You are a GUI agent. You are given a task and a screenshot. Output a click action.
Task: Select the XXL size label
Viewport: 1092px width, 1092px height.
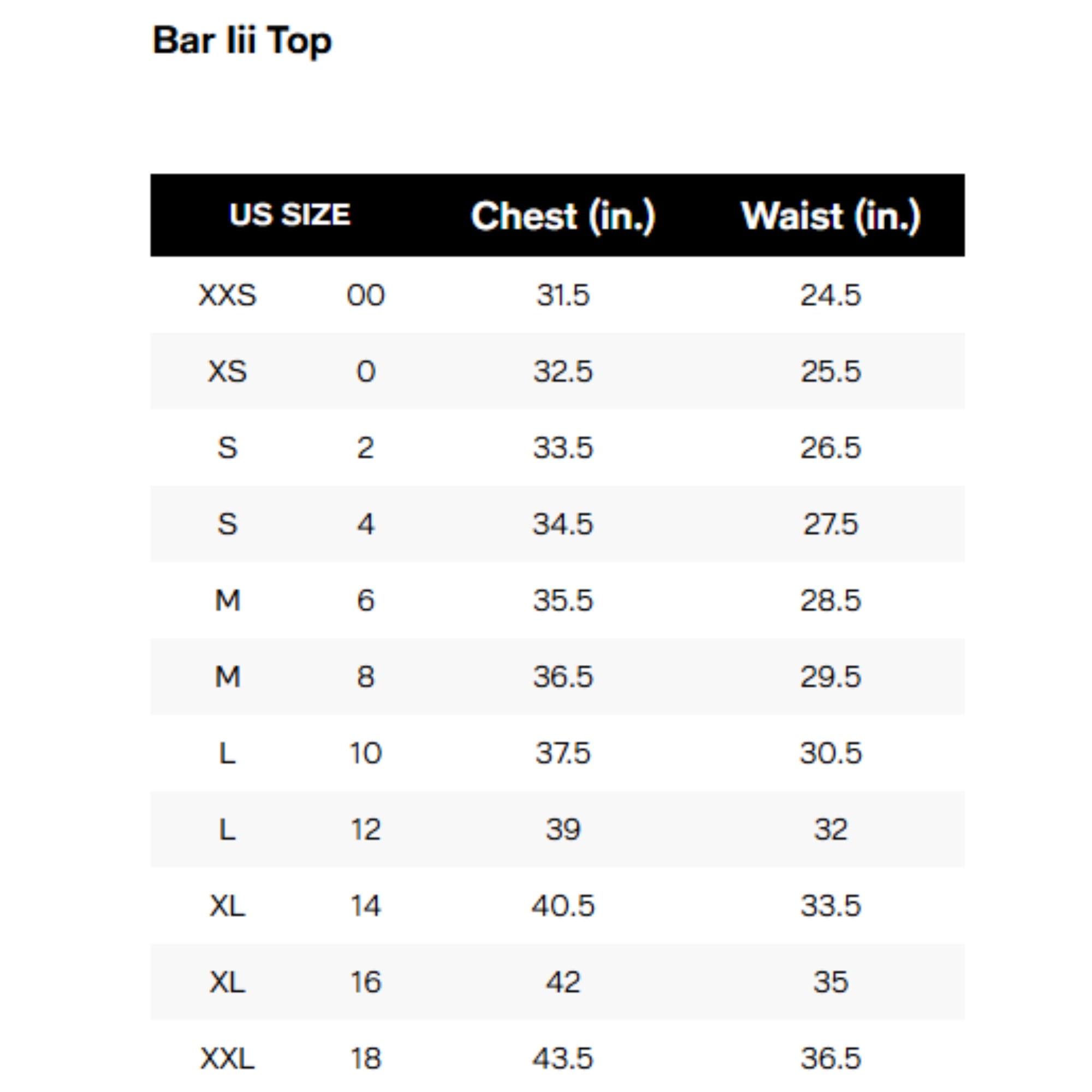click(x=227, y=1058)
